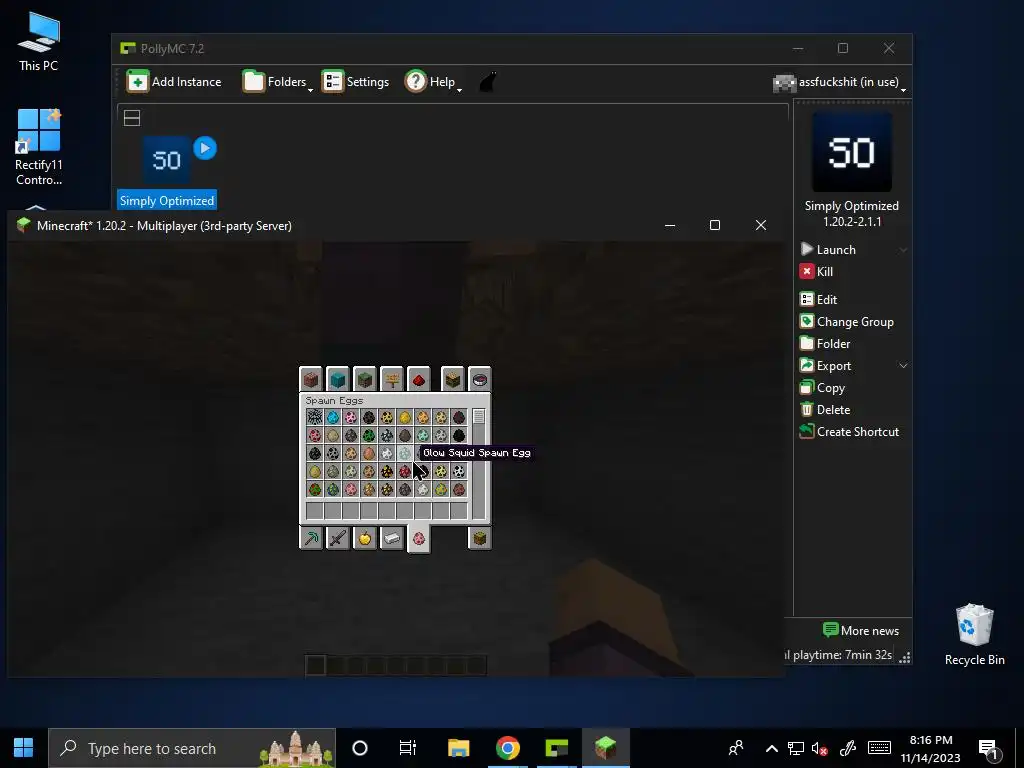Viewport: 1024px width, 768px height.
Task: Select the Simply Optimized instance
Action: [x=167, y=172]
